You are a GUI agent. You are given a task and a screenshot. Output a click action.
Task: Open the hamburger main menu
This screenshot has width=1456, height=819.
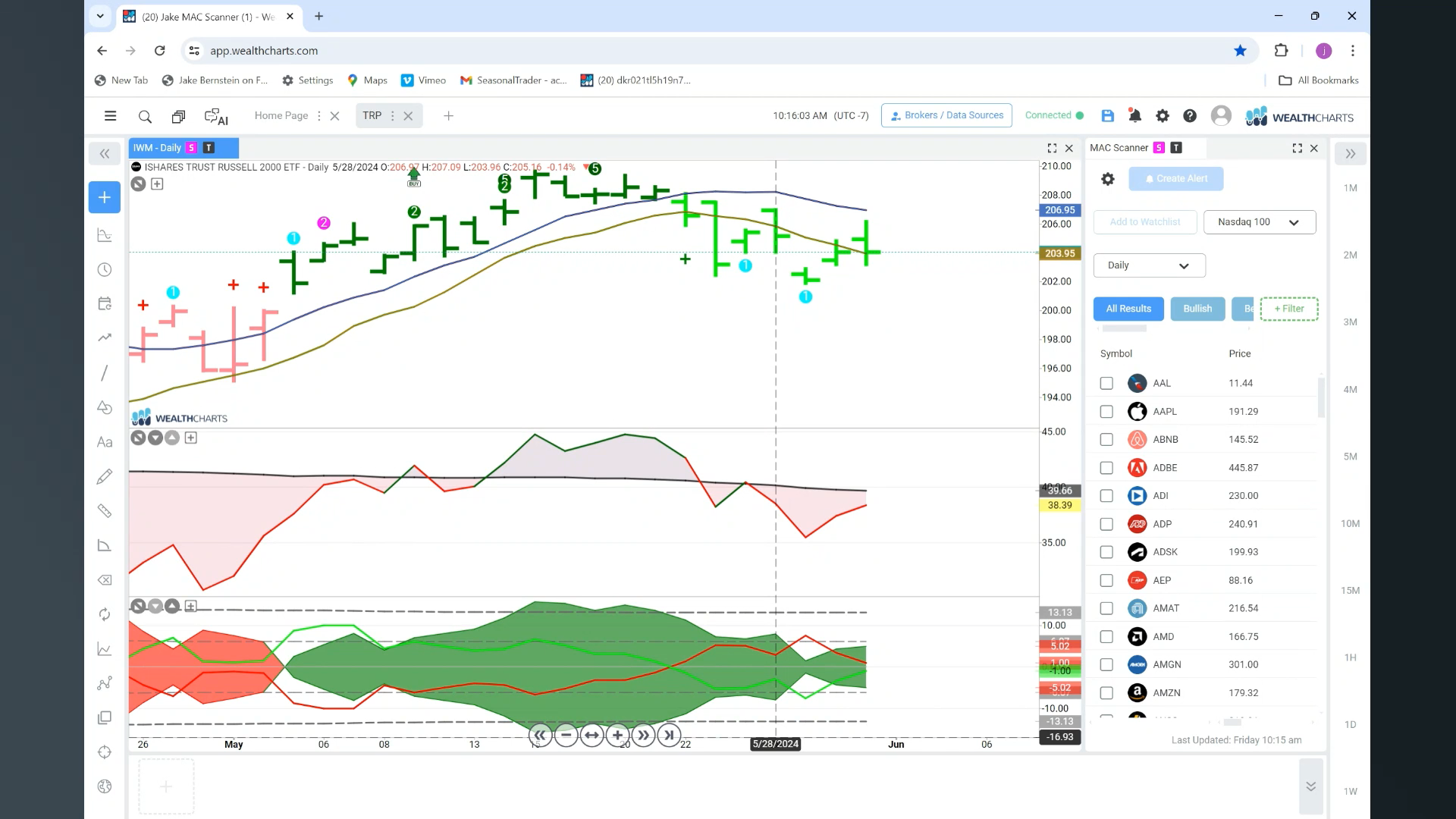110,116
